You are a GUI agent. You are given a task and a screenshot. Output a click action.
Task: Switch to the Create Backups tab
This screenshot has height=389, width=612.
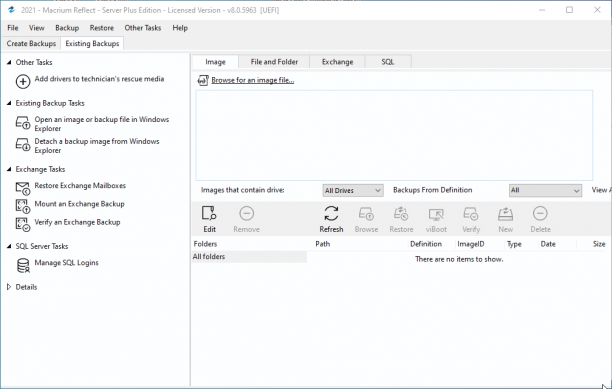coord(31,44)
